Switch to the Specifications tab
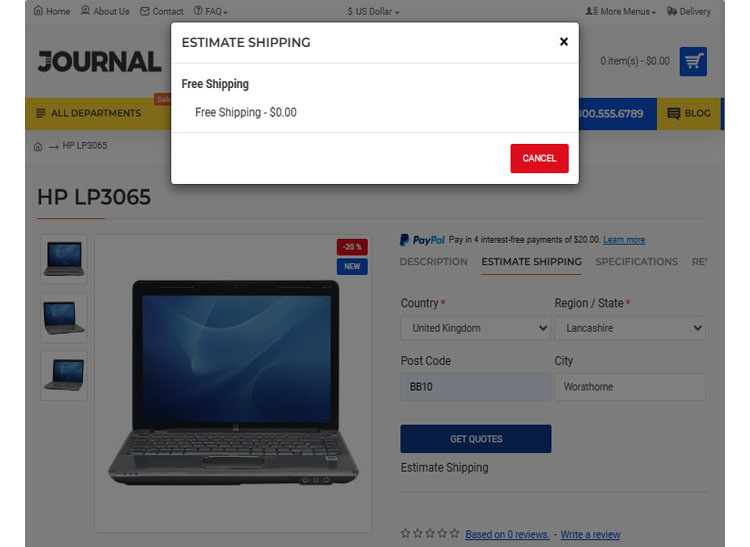Image resolution: width=750 pixels, height=547 pixels. click(637, 262)
